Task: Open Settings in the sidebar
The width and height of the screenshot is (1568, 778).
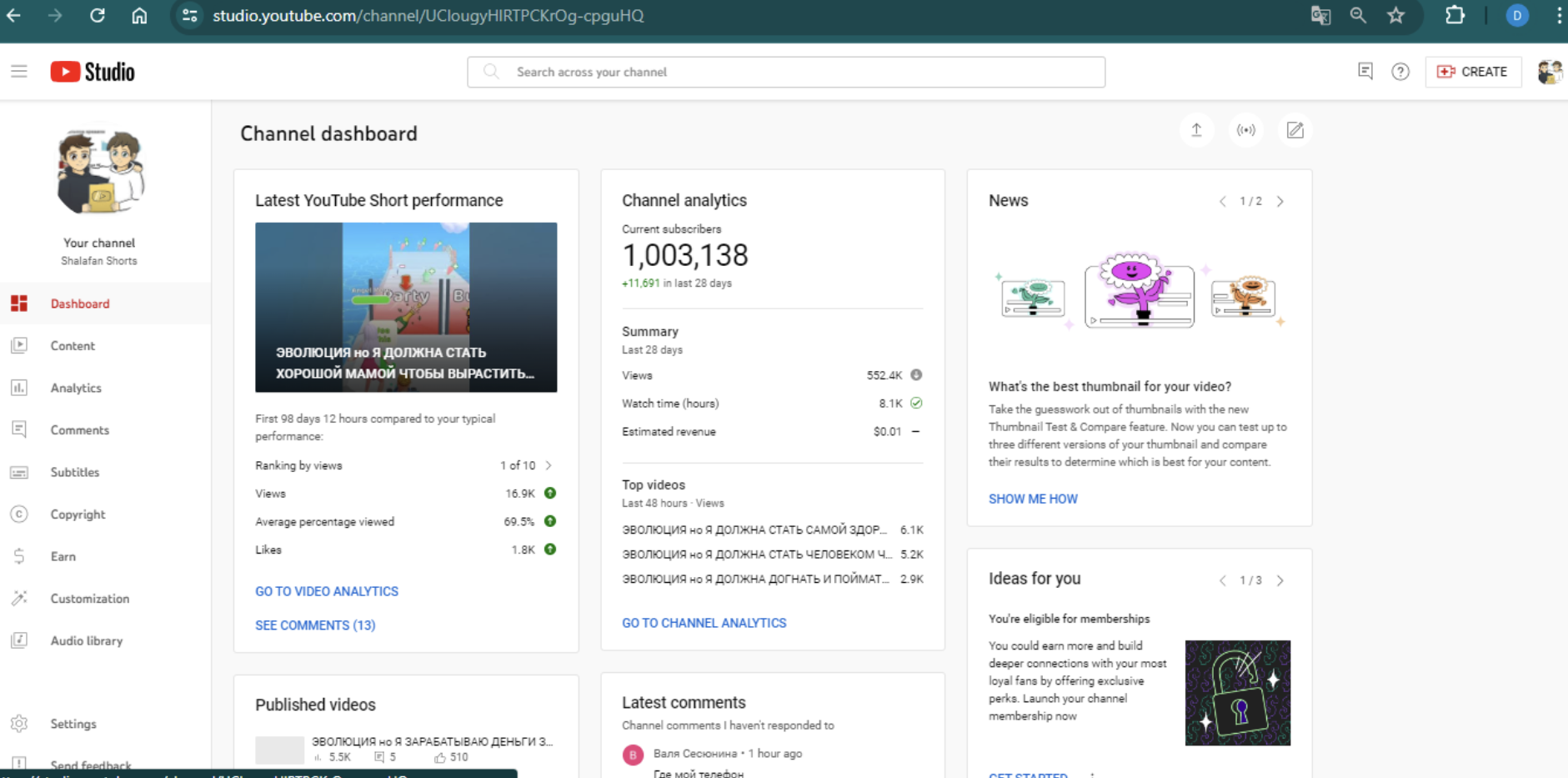Action: coord(105,724)
